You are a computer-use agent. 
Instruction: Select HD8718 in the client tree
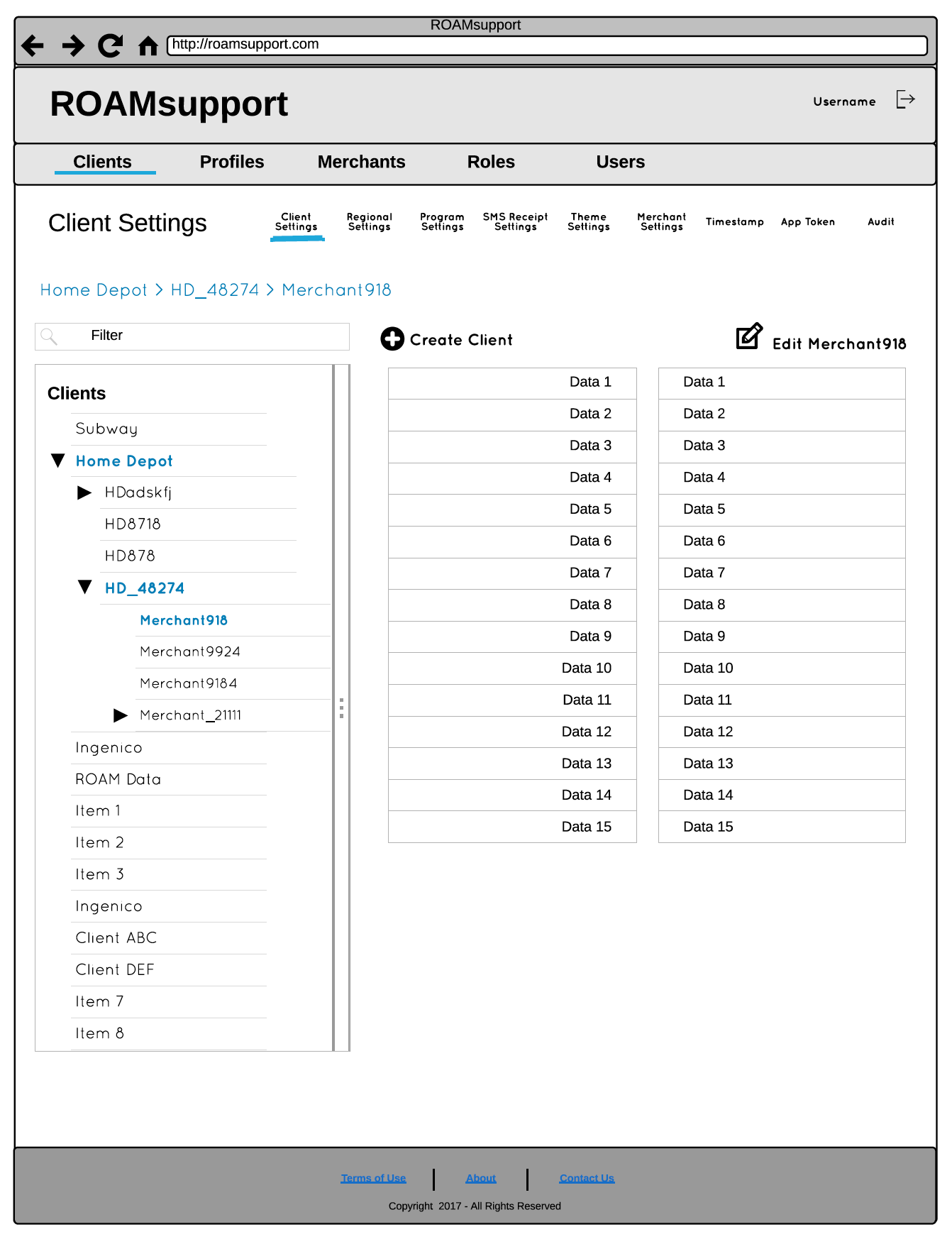point(133,524)
